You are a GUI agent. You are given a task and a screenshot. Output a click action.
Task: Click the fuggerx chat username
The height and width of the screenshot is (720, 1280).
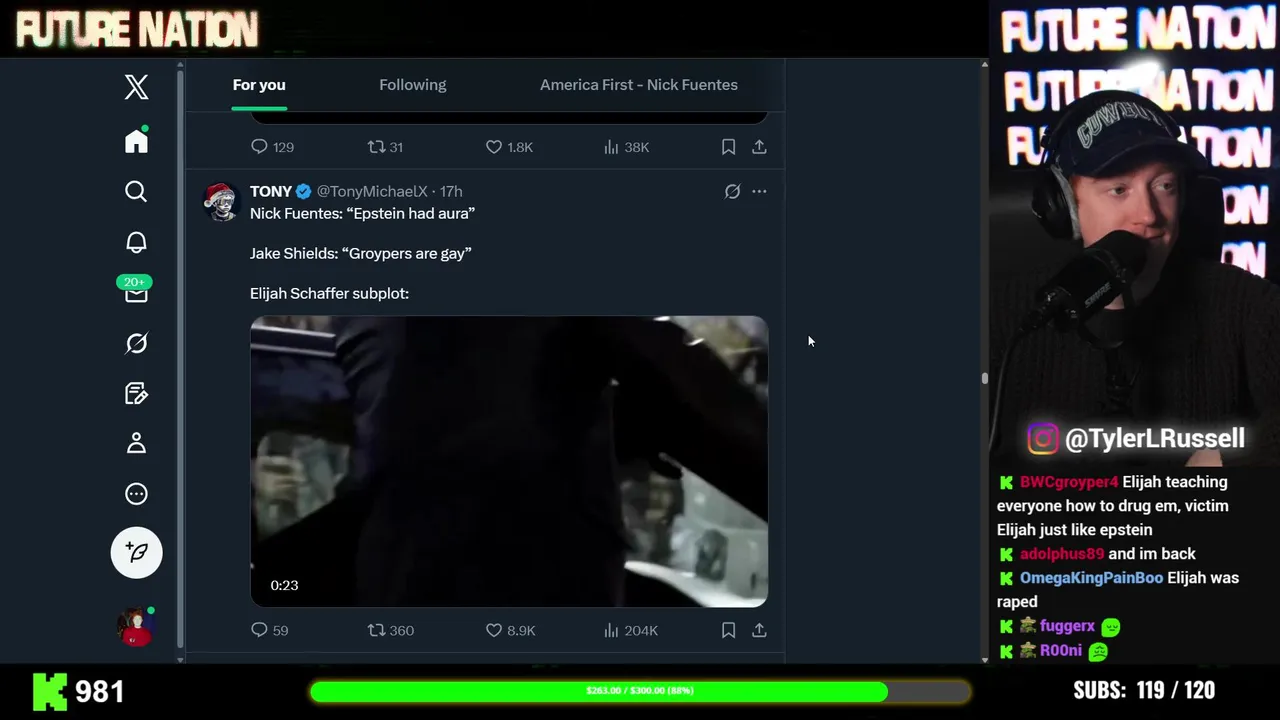coord(1067,626)
